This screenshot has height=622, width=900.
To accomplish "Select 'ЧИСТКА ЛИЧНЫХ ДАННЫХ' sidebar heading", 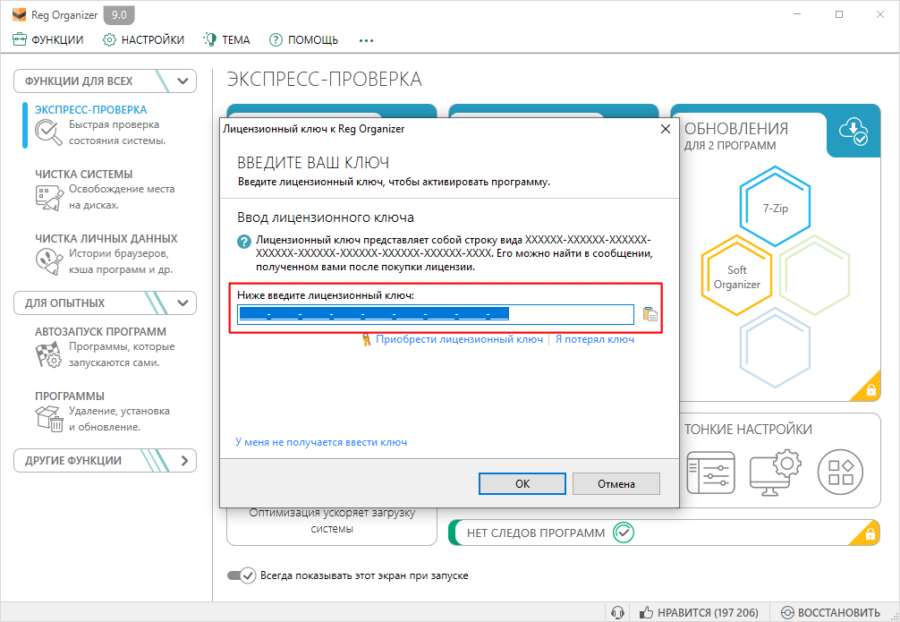I will pos(106,238).
